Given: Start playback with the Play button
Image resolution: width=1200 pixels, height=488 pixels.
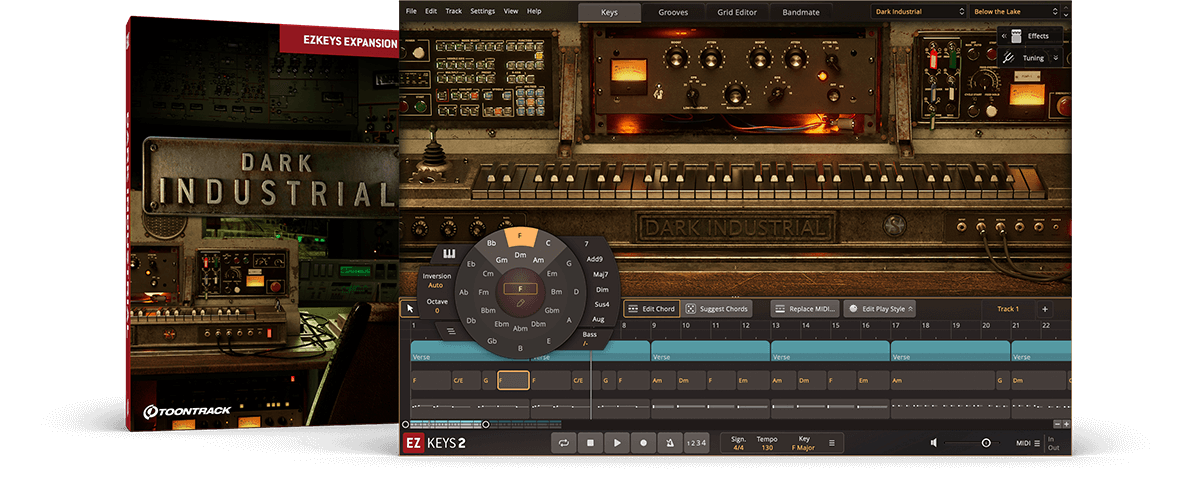Looking at the screenshot, I should click(x=617, y=442).
